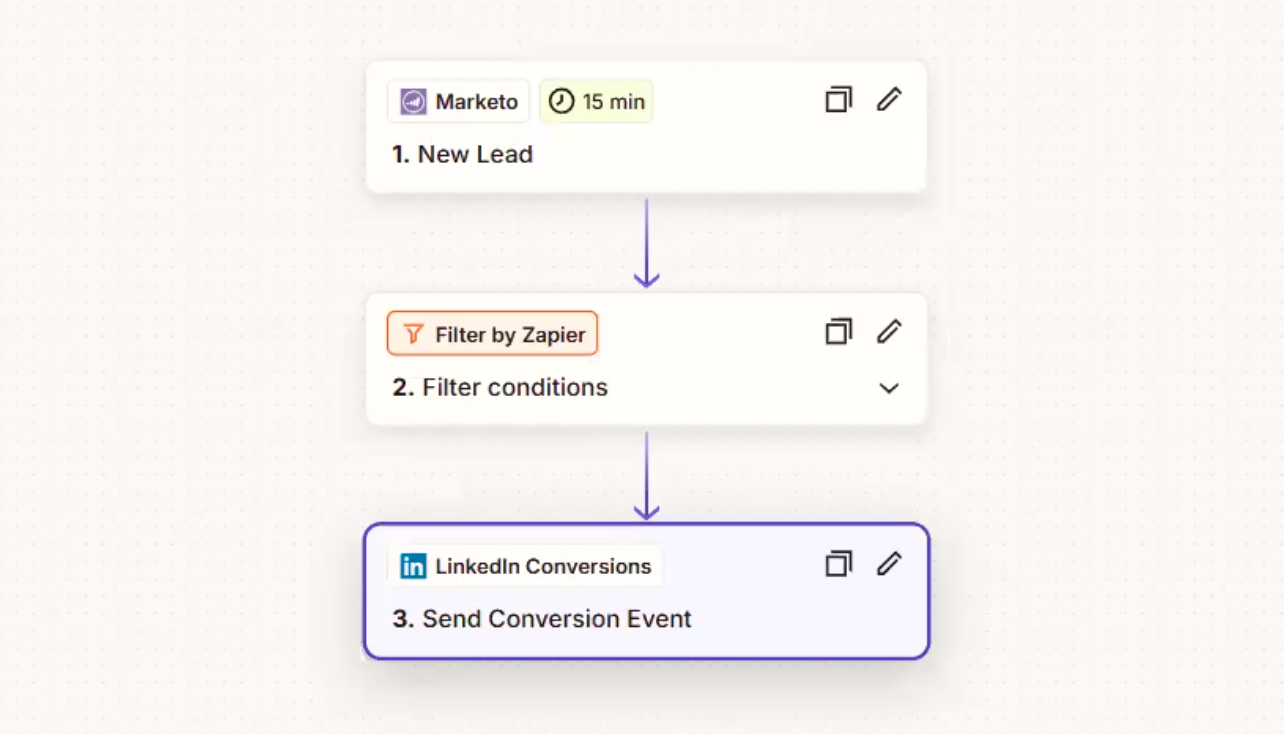Duplicate the New Lead step with the copy icon
Screen dimensions: 1284x734
(838, 99)
